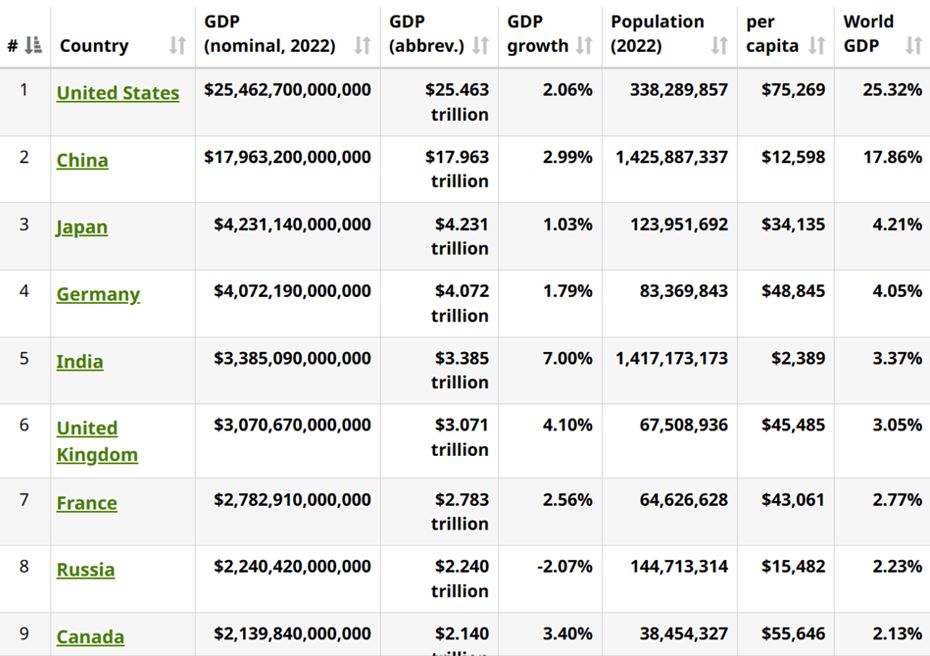Image resolution: width=930 pixels, height=656 pixels.
Task: Click the India link
Action: tap(80, 361)
